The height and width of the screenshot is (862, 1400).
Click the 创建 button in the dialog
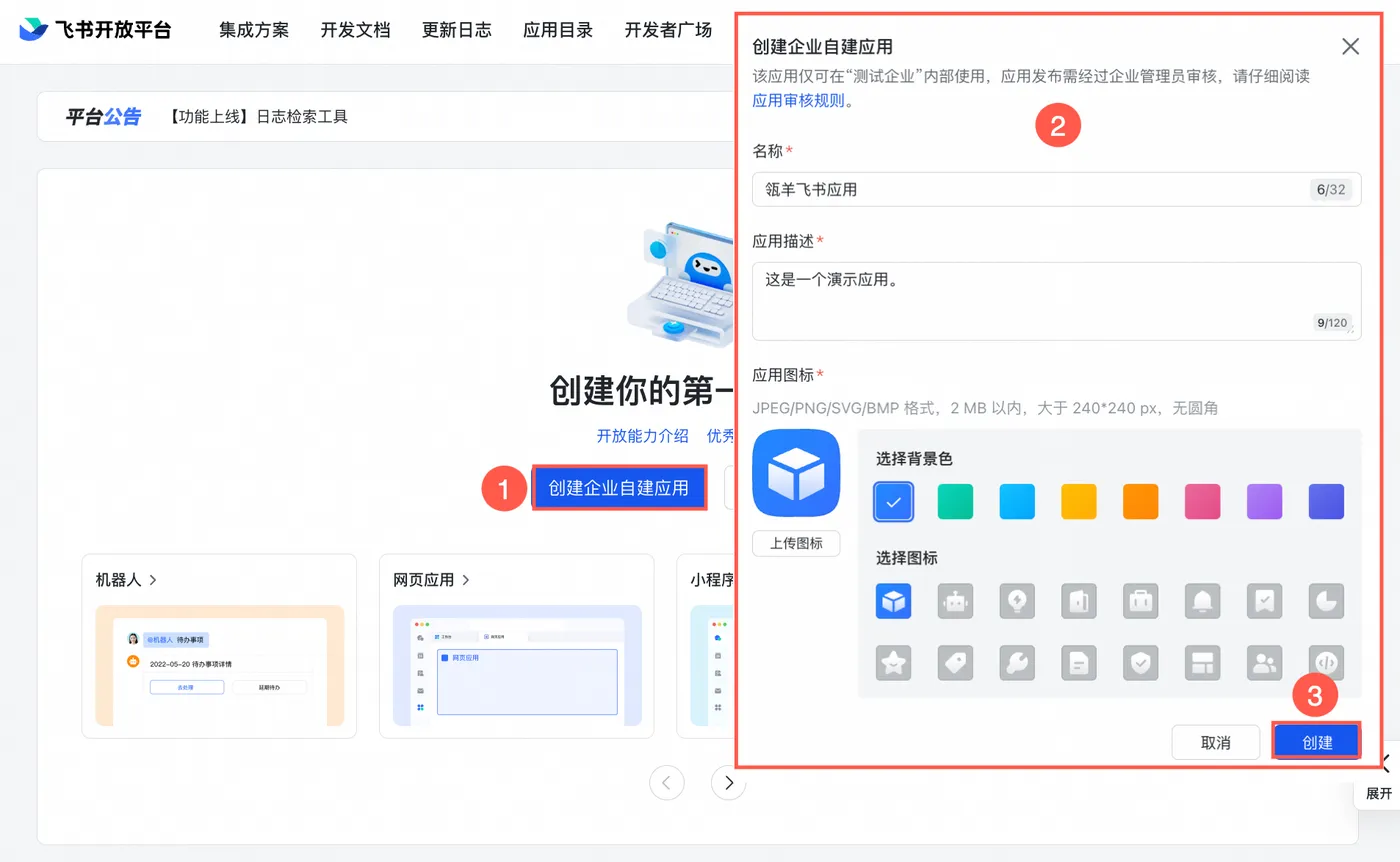click(x=1317, y=742)
